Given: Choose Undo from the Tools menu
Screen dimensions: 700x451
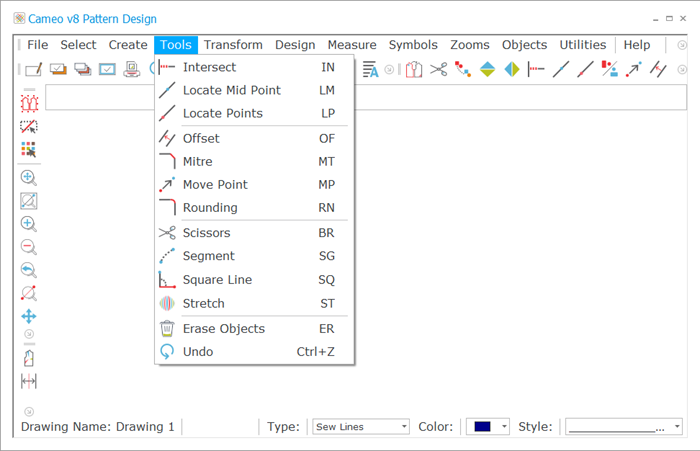Looking at the screenshot, I should click(254, 352).
